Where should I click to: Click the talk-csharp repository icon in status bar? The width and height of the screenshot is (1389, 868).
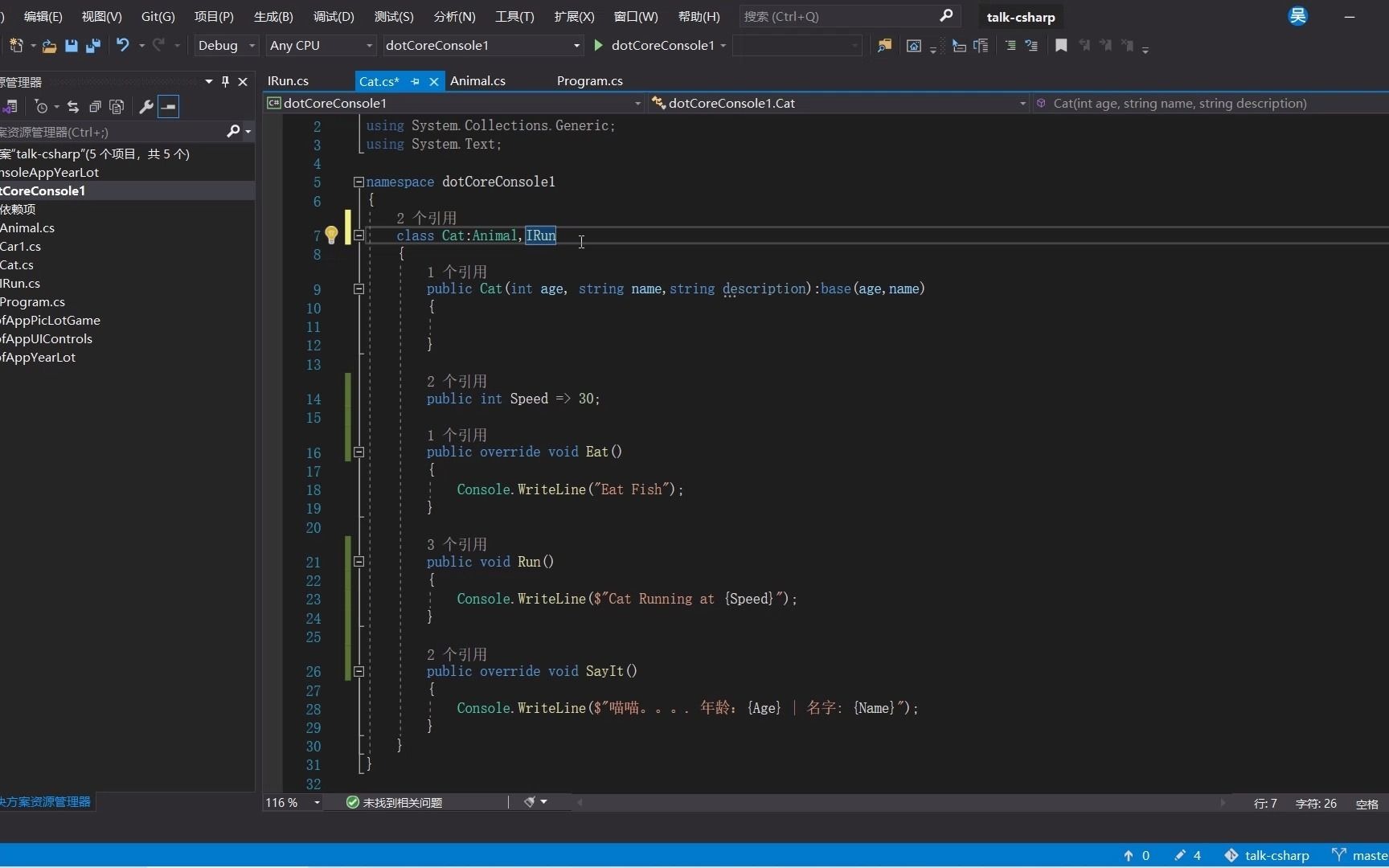tap(1231, 855)
